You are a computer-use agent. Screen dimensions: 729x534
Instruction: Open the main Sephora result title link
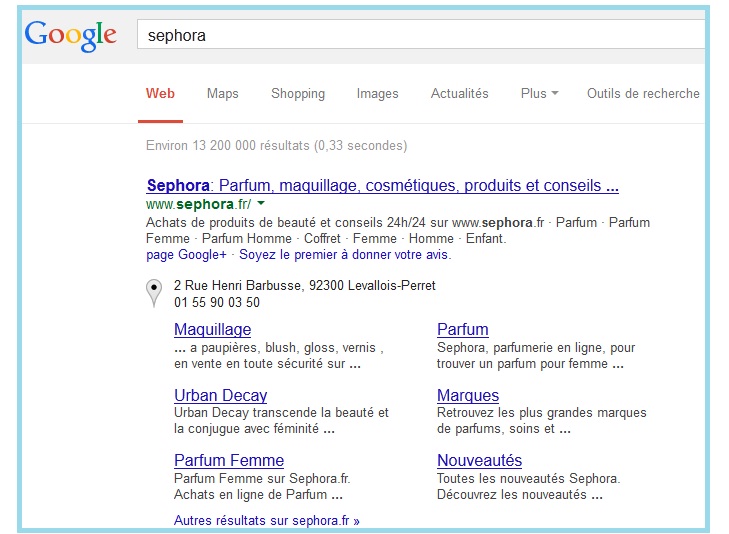(x=382, y=186)
